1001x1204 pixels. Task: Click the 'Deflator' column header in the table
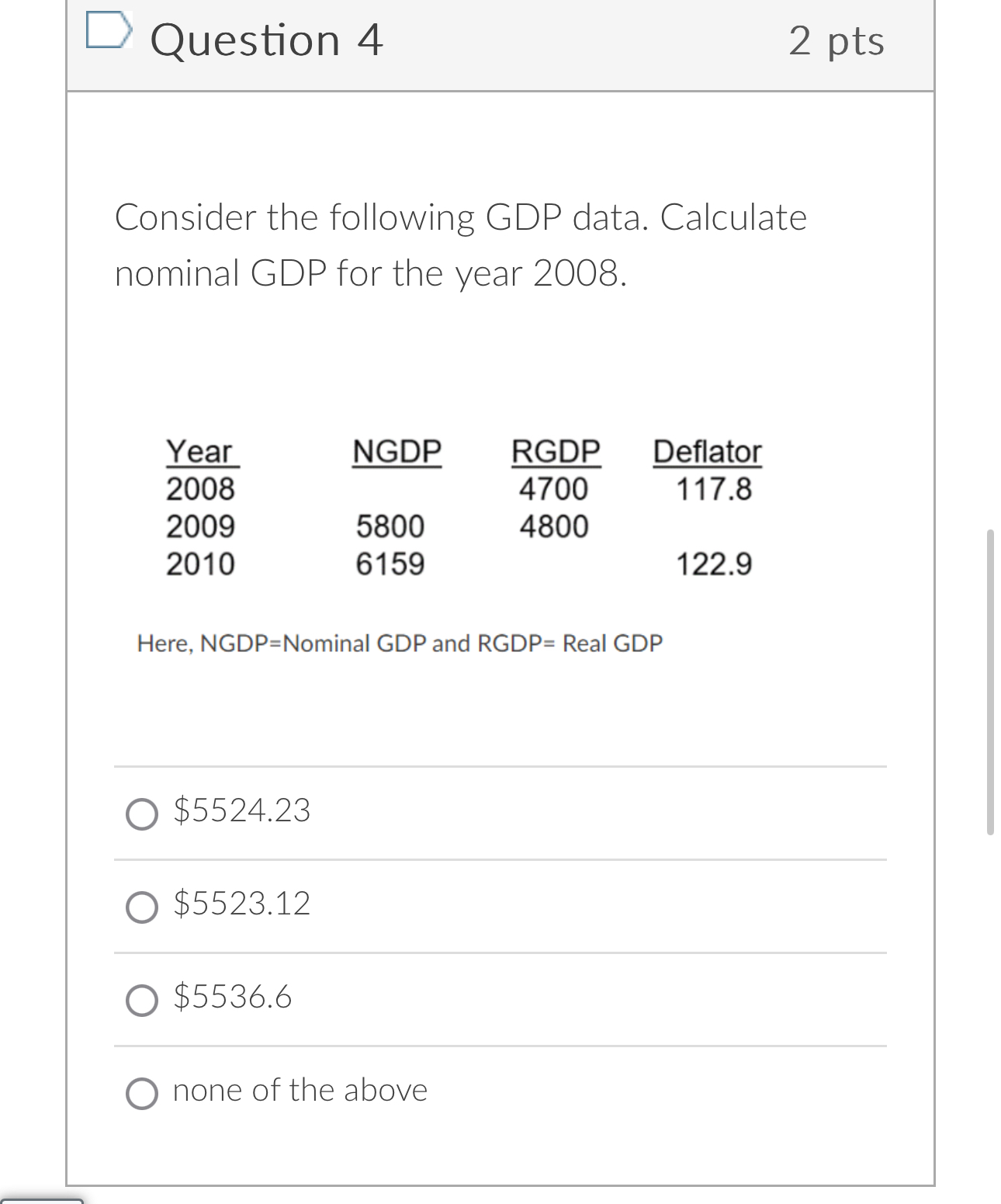[708, 453]
